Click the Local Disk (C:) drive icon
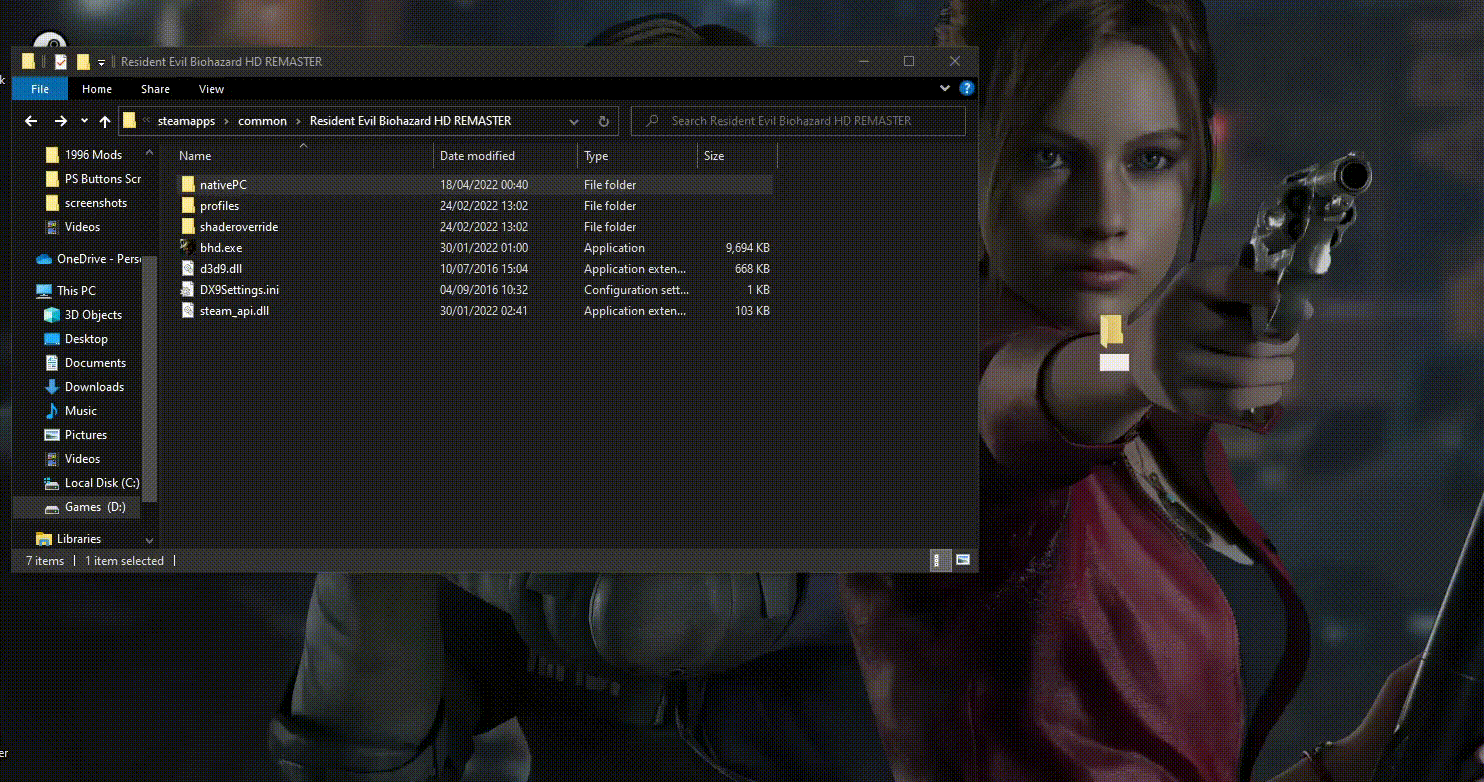 [x=53, y=483]
